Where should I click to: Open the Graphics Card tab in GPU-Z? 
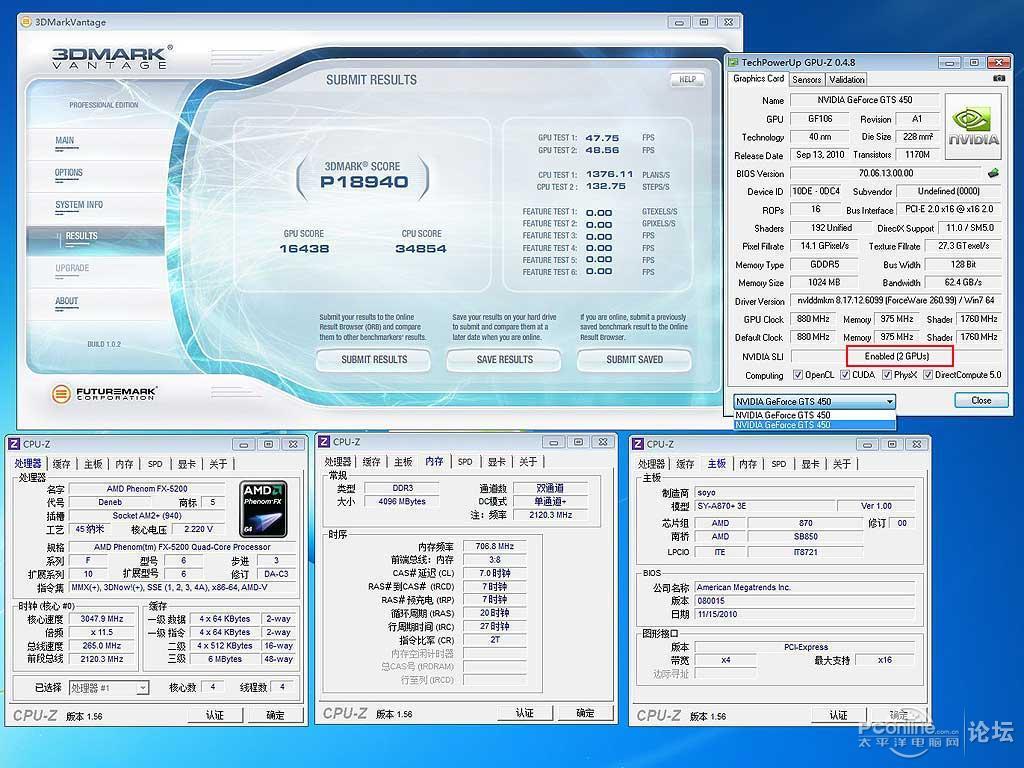click(758, 78)
